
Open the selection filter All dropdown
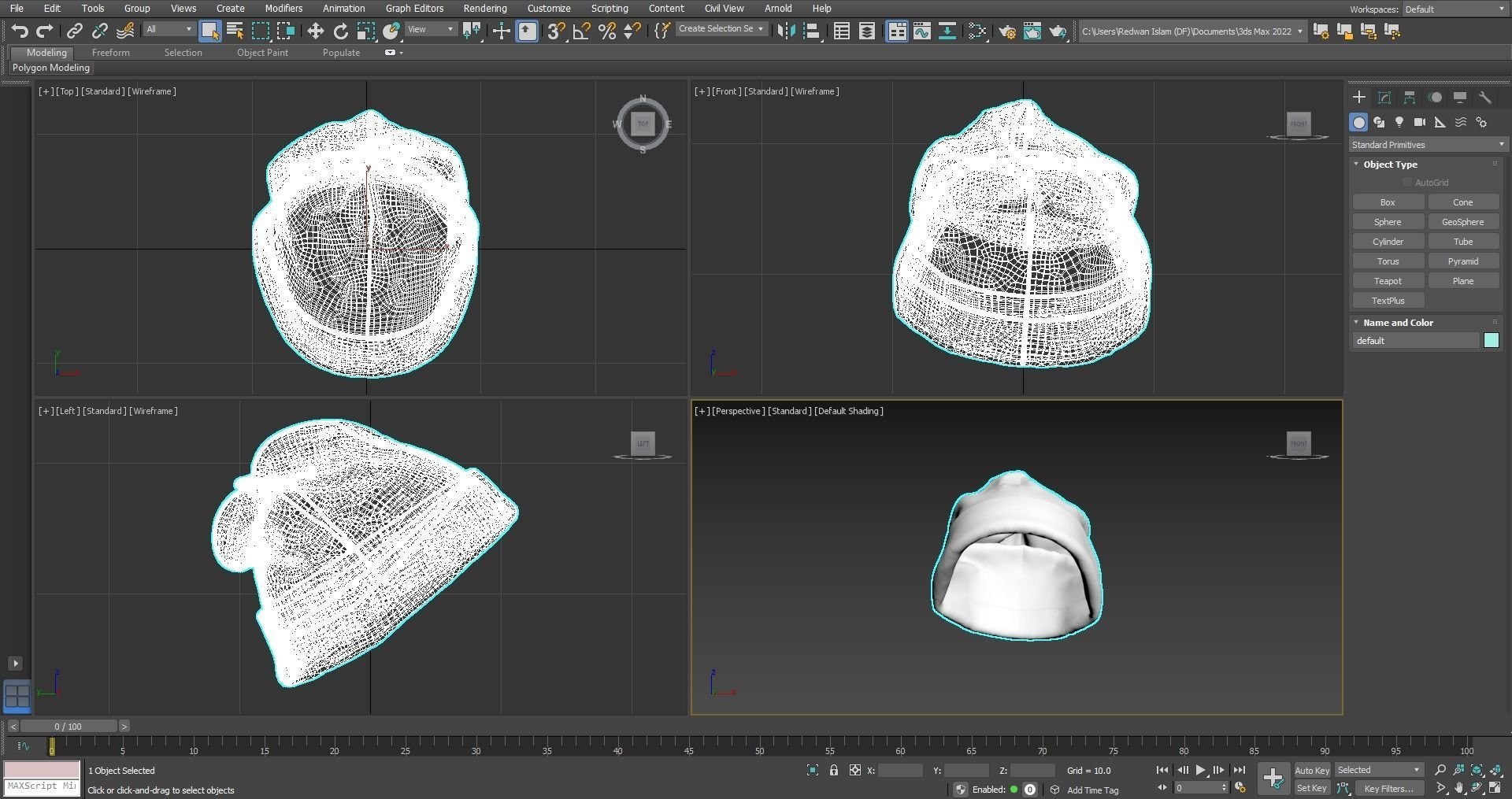pos(169,29)
